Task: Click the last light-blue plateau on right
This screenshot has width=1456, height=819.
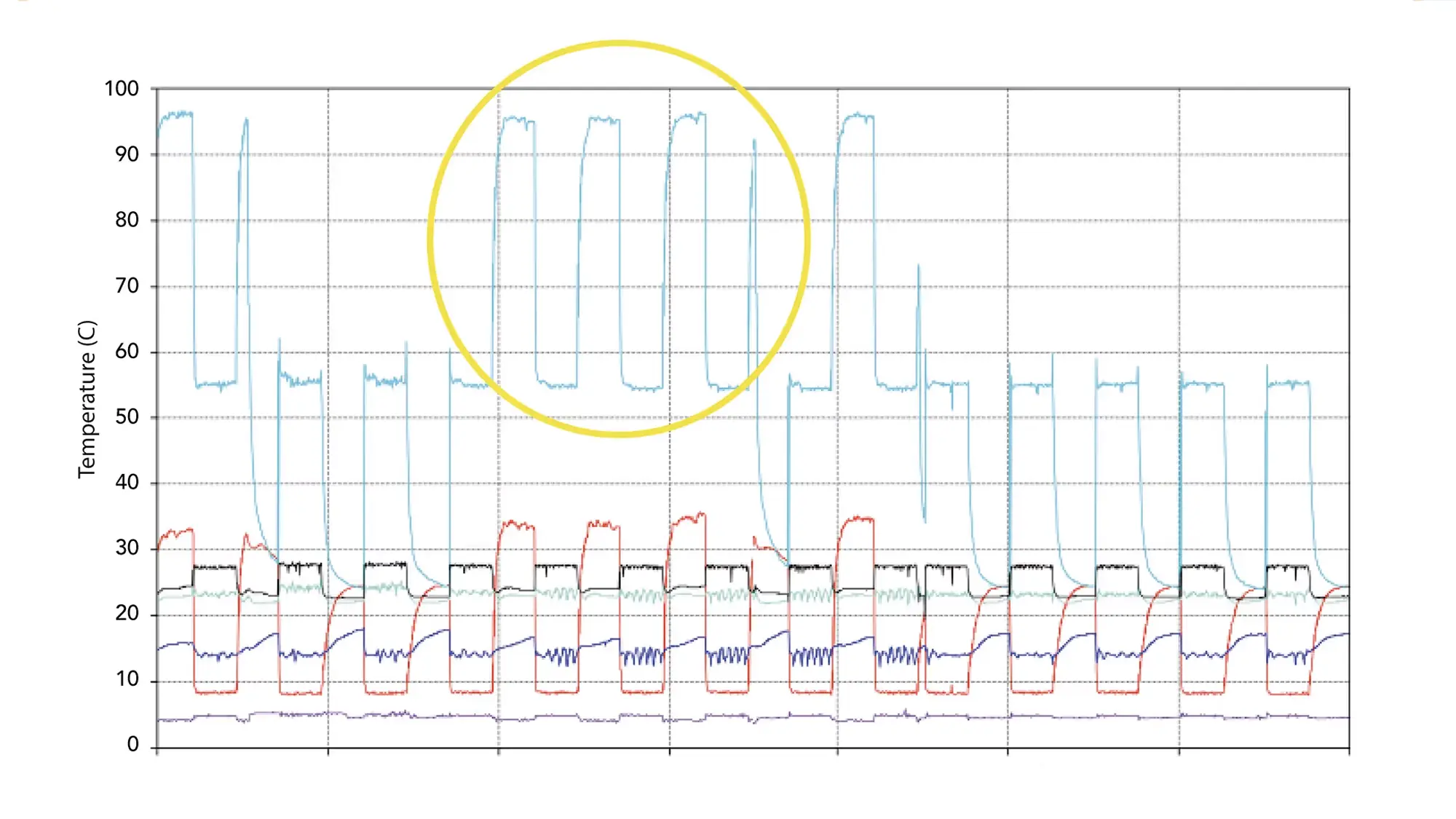Action: (1289, 383)
